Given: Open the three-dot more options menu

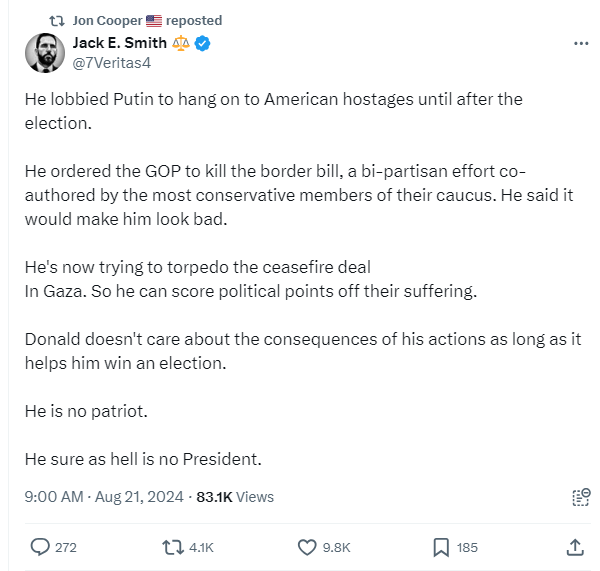Looking at the screenshot, I should click(580, 44).
